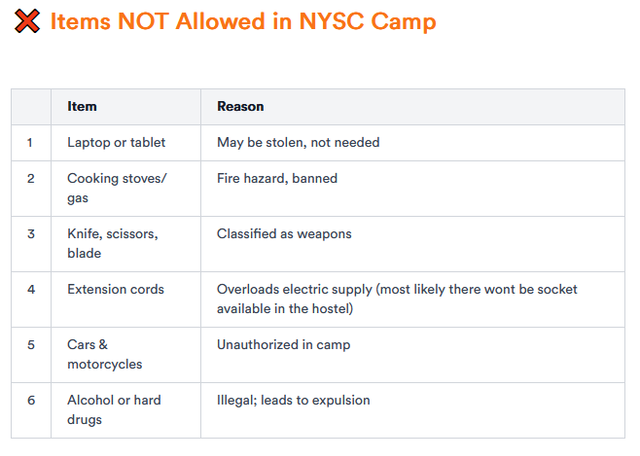
Task: Select the 'Reason' column header
Action: 413,107
